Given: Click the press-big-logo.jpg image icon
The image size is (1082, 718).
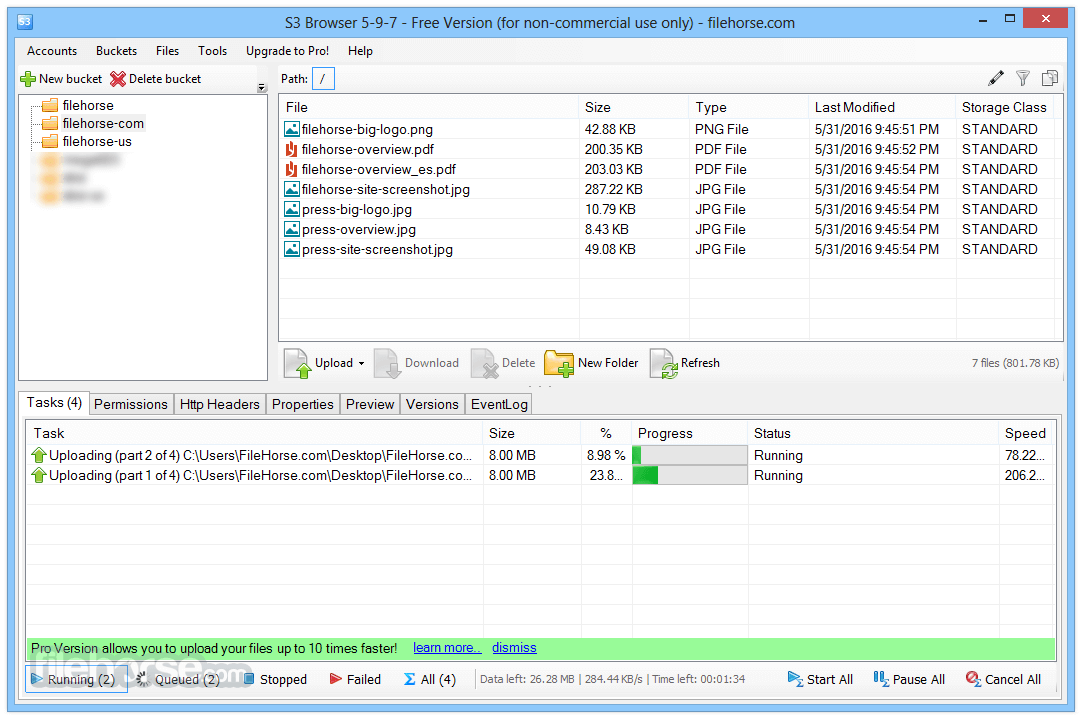Looking at the screenshot, I should click(292, 209).
